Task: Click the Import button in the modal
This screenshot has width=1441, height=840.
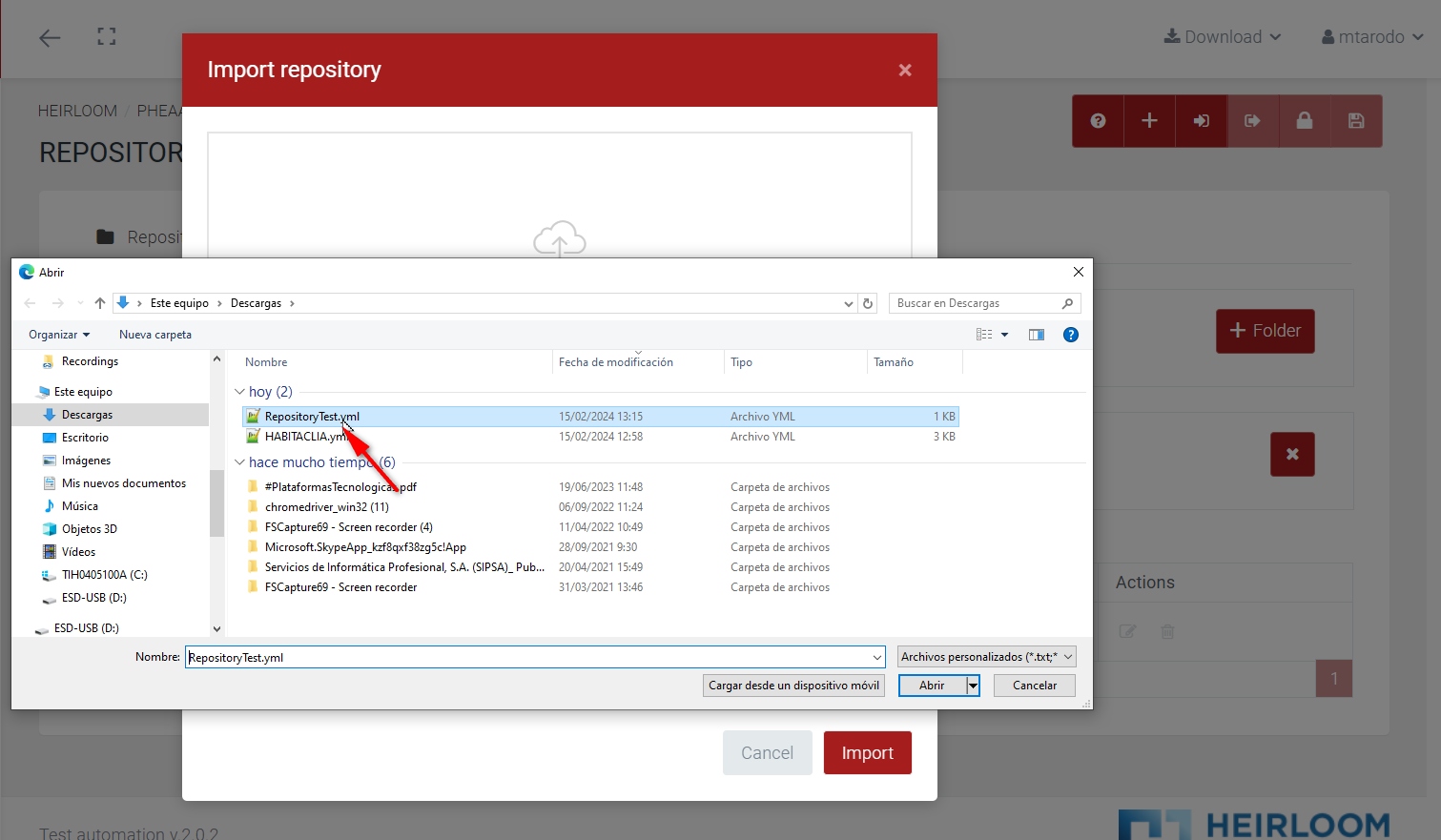Action: (x=867, y=752)
